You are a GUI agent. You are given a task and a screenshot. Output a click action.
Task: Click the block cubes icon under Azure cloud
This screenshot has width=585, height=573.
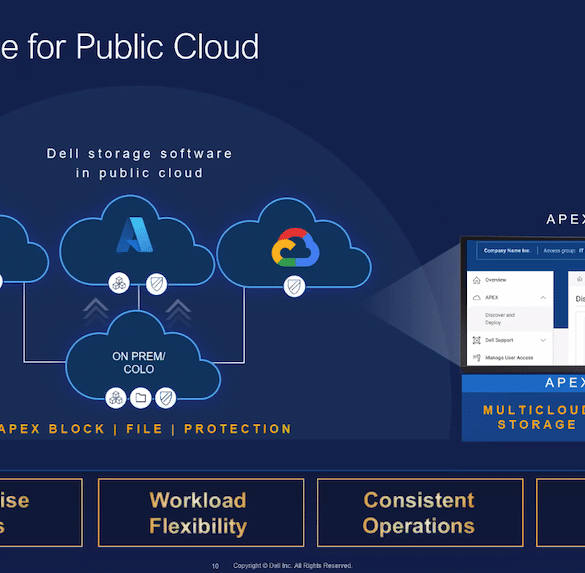click(x=119, y=283)
